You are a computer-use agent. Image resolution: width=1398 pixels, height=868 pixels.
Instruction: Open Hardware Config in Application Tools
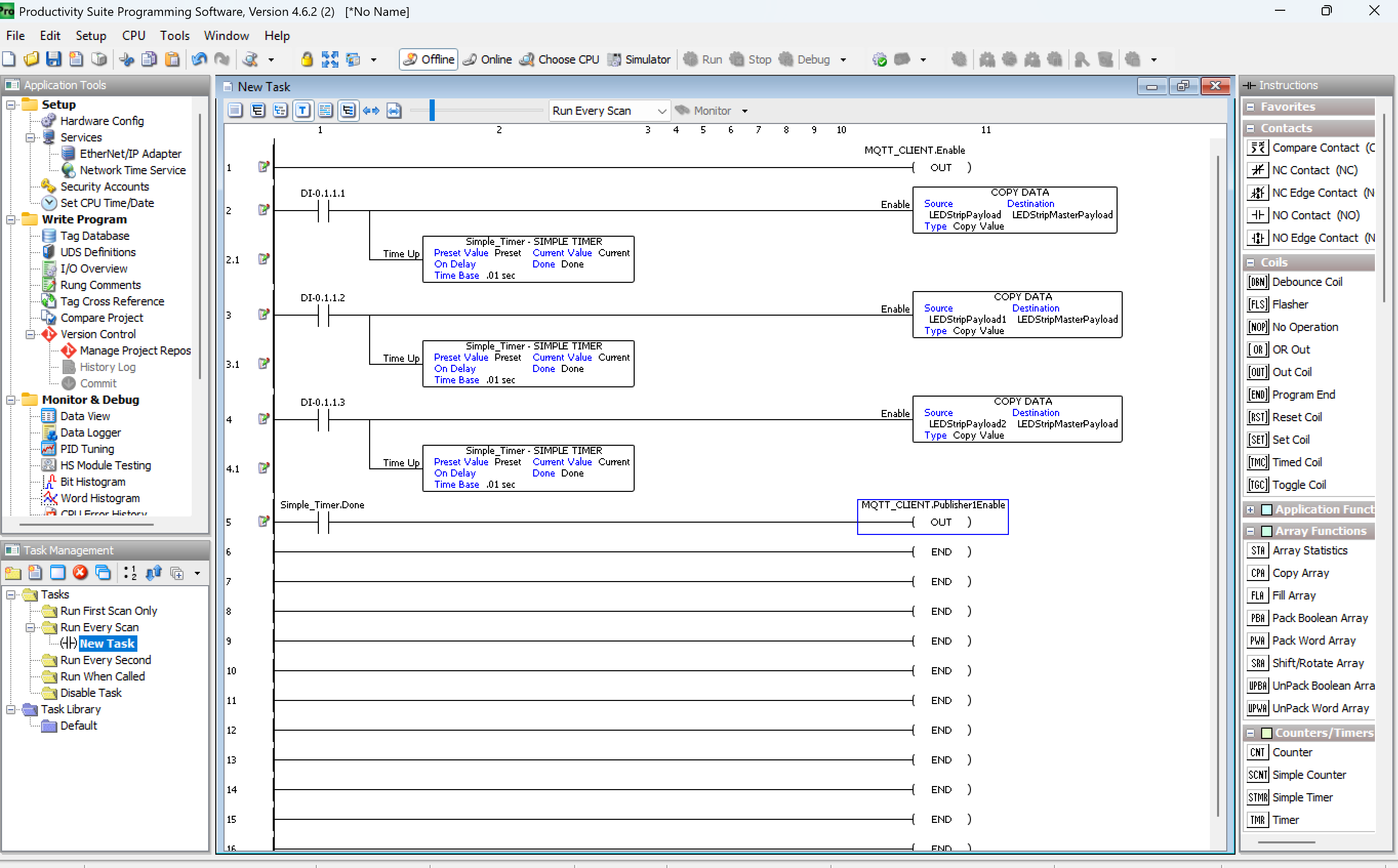[102, 121]
